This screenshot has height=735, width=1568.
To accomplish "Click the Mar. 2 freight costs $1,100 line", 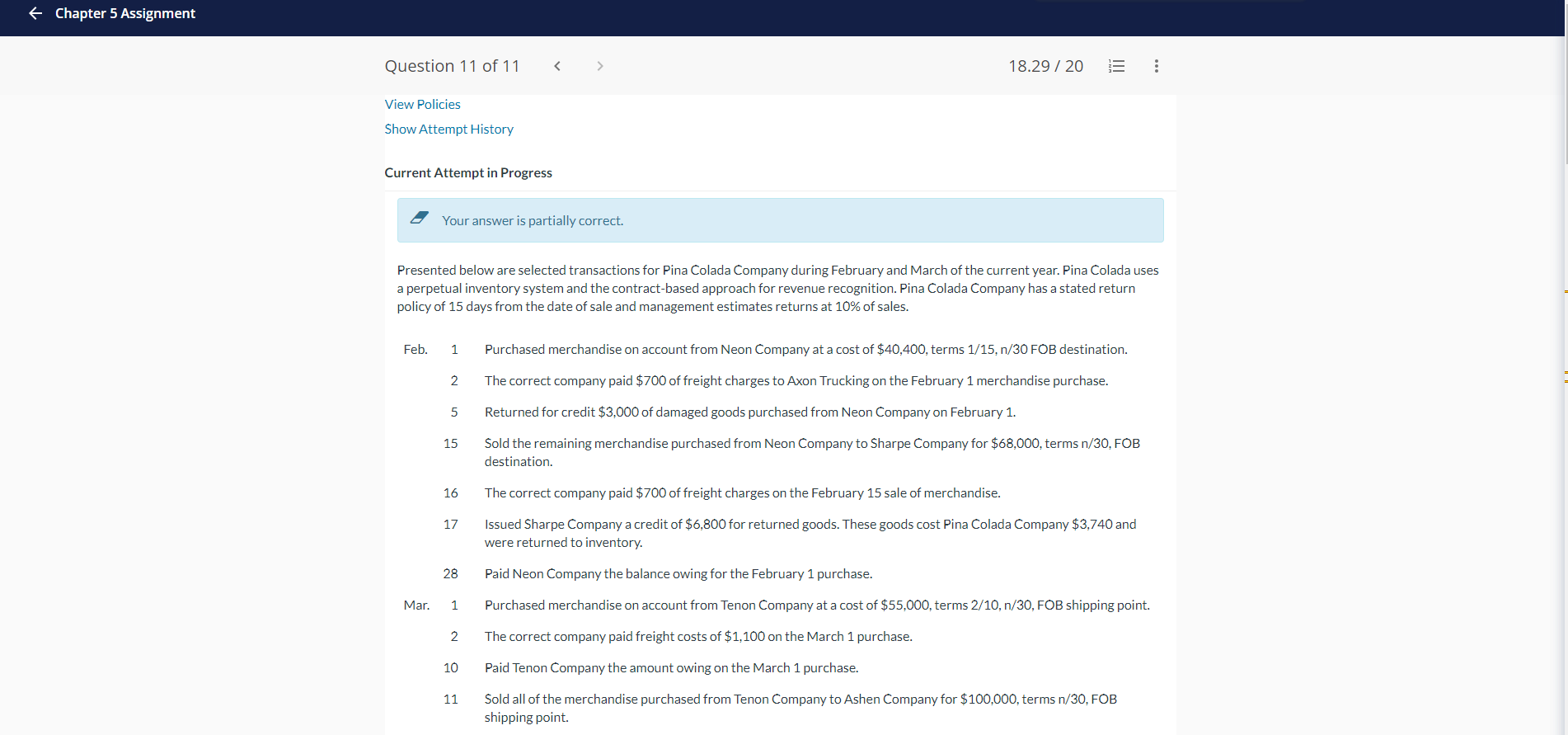I will pyautogui.click(x=698, y=637).
